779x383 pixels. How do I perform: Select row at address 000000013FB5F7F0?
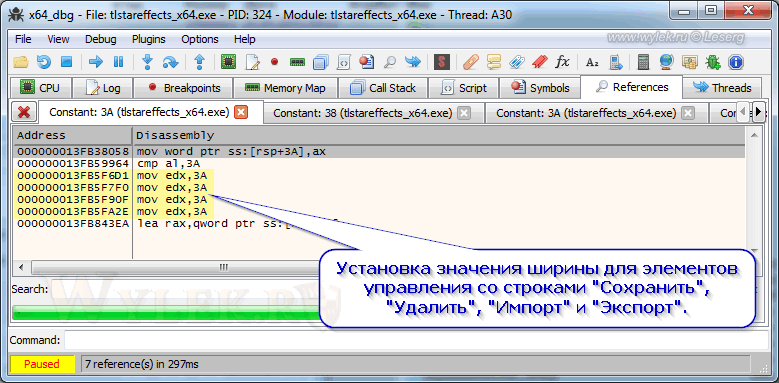[x=380, y=187]
